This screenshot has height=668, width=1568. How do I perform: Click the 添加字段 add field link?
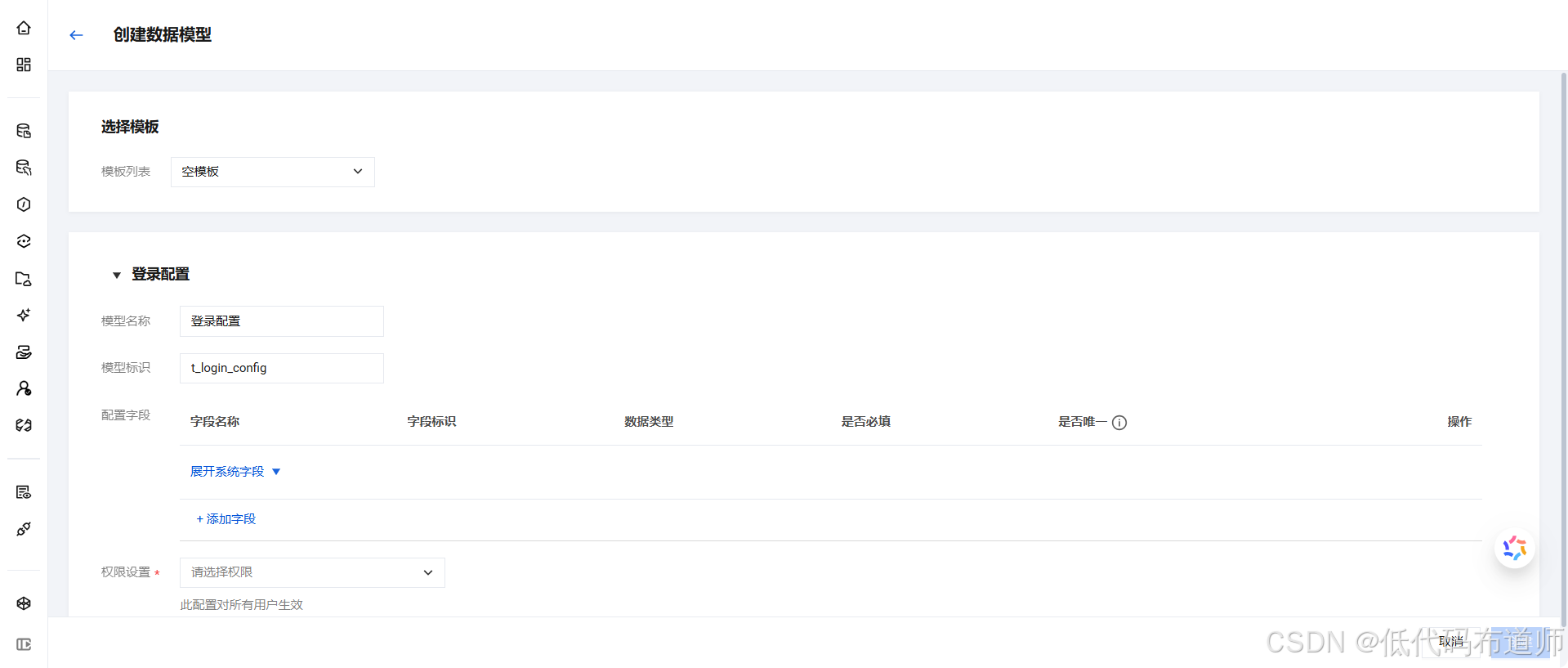click(226, 519)
